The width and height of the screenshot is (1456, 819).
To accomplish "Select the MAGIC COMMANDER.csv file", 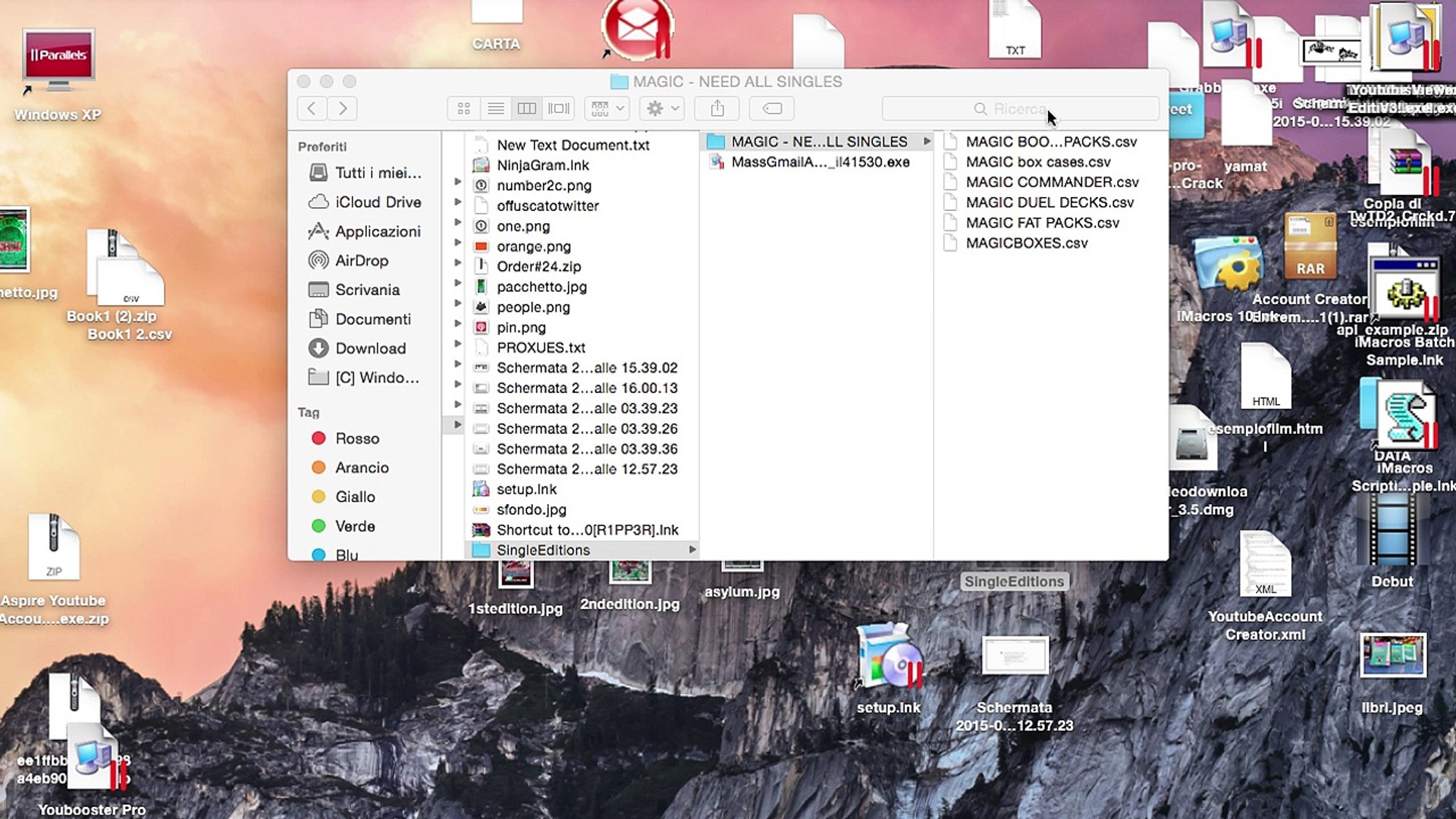I will pyautogui.click(x=1052, y=182).
